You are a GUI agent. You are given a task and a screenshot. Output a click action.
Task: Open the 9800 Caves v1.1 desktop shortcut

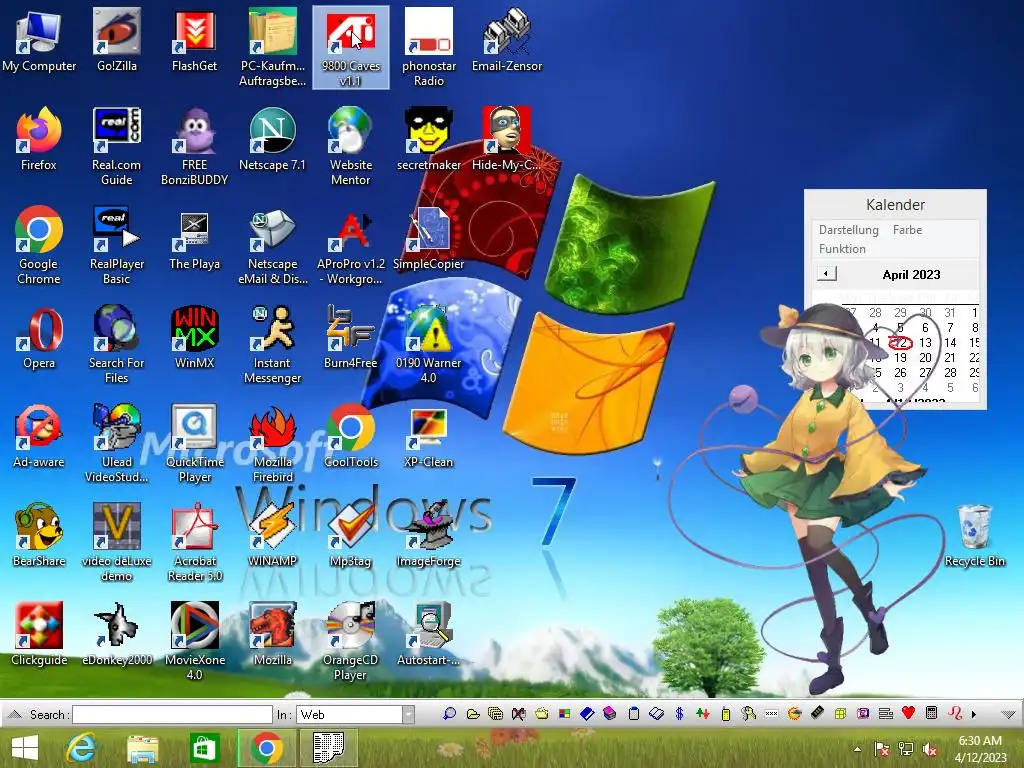[x=351, y=47]
